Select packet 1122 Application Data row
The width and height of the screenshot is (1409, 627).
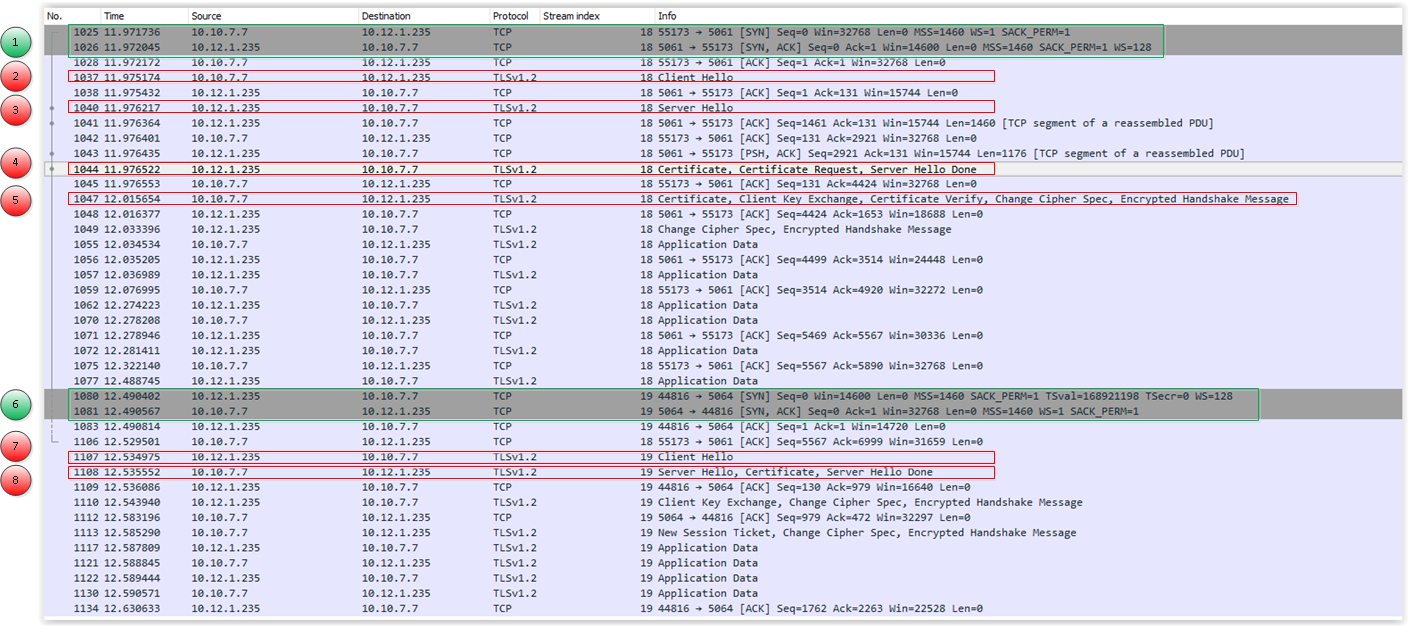tap(722, 578)
